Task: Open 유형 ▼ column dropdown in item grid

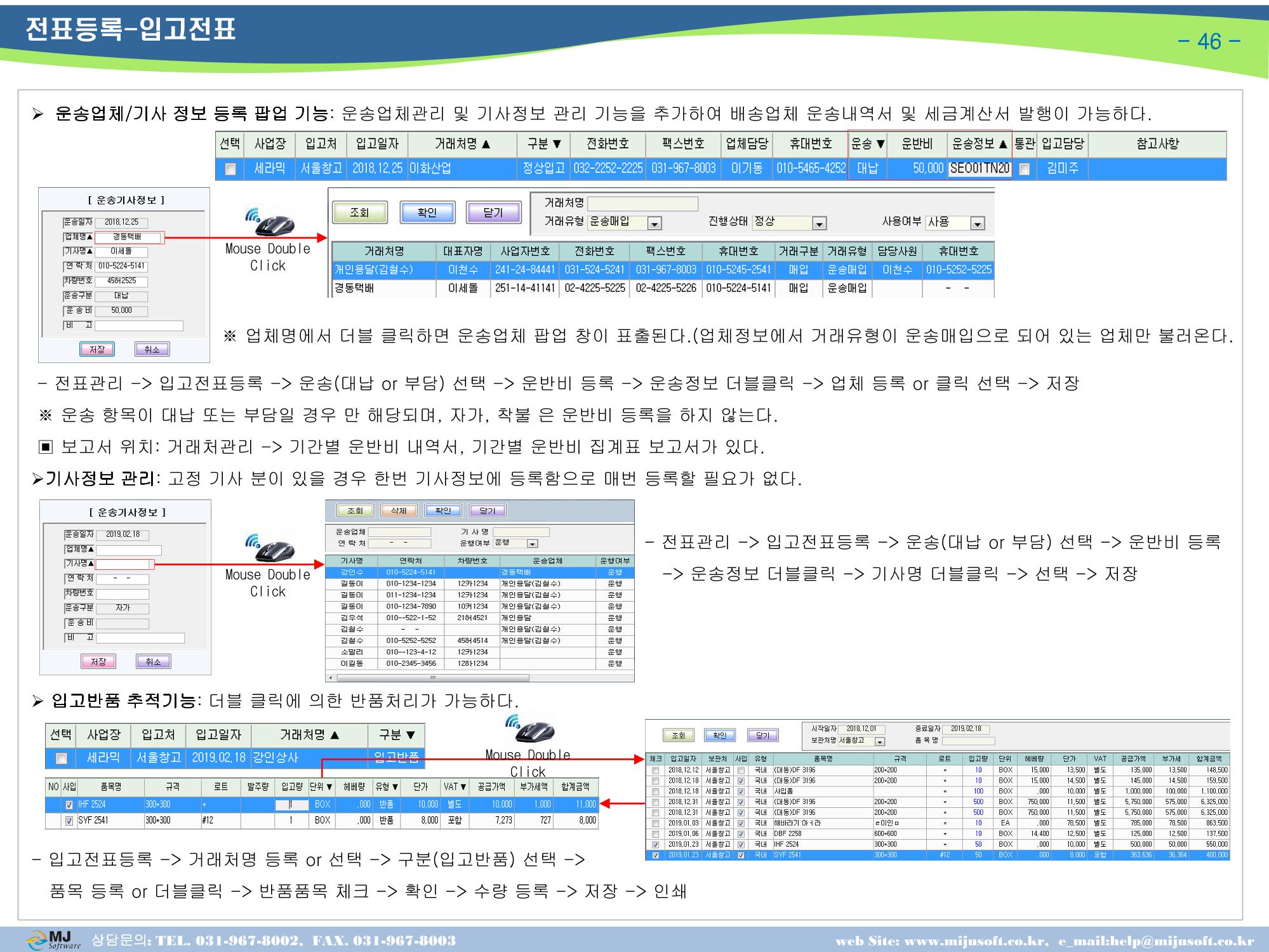Action: [387, 787]
